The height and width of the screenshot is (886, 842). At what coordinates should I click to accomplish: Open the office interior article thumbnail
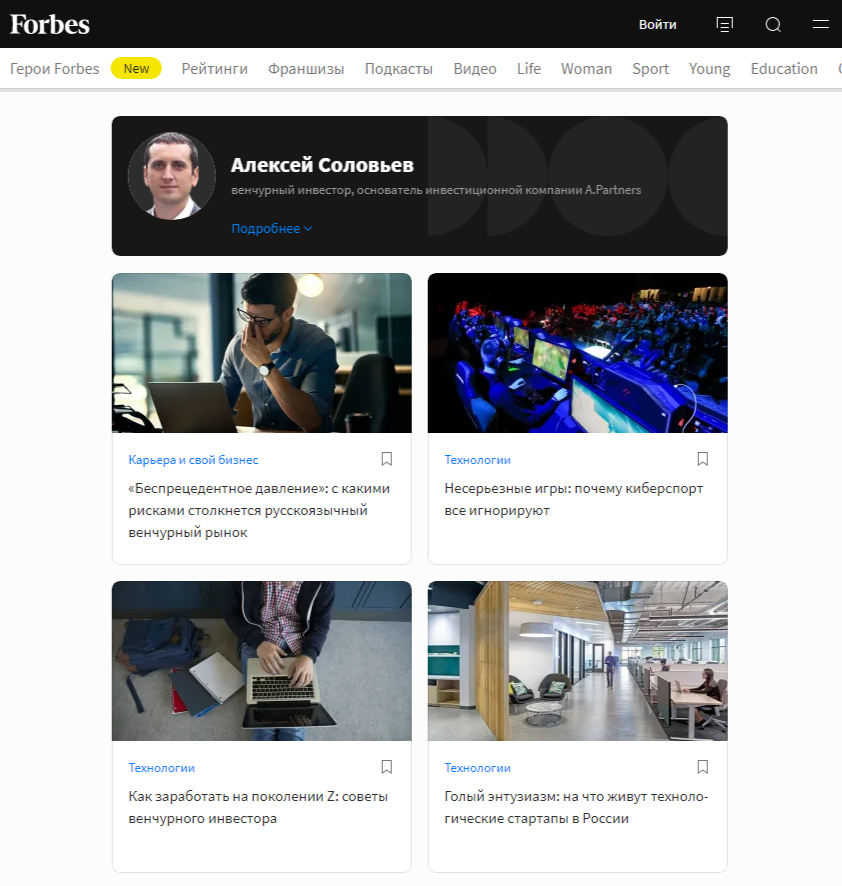tap(578, 661)
